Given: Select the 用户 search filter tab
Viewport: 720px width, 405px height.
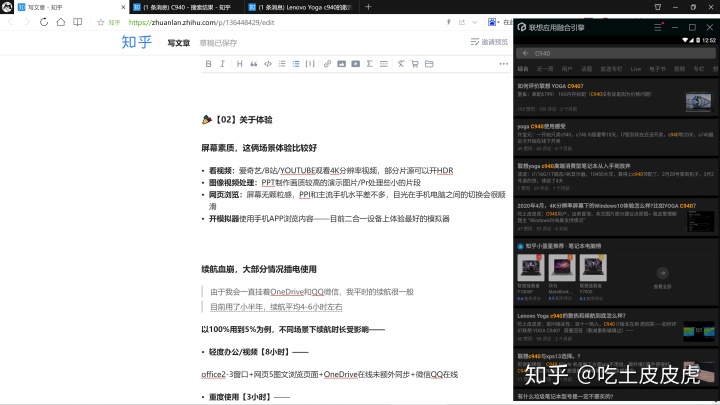Looking at the screenshot, I should coord(567,69).
